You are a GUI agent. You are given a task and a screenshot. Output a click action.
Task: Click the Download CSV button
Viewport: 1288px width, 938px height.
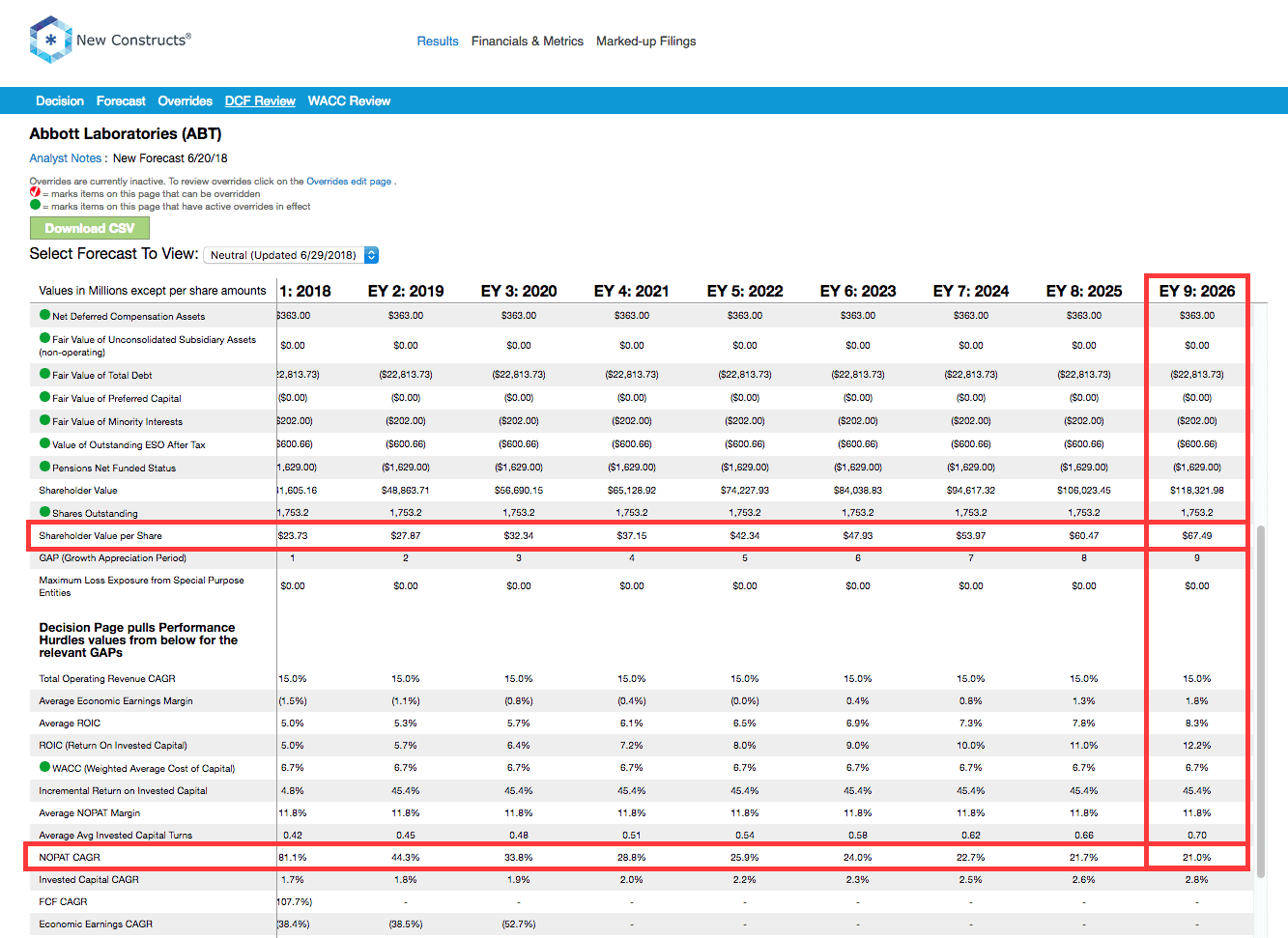(x=89, y=228)
